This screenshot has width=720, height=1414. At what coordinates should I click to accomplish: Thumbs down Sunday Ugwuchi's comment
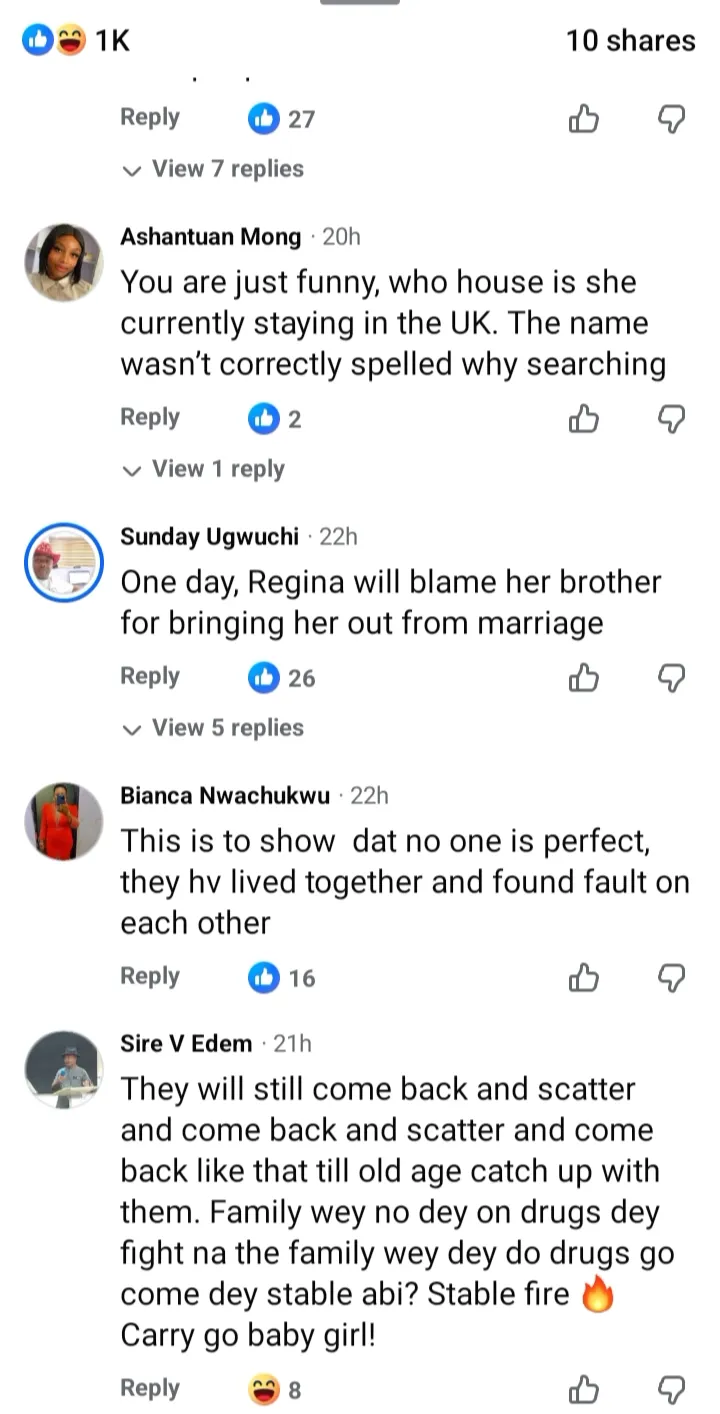[x=672, y=679]
